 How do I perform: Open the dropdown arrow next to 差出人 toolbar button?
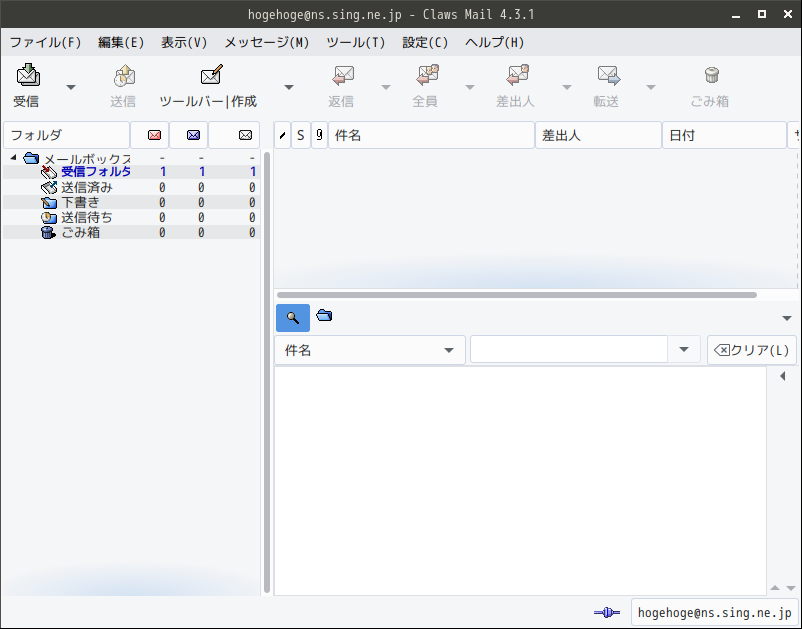567,87
